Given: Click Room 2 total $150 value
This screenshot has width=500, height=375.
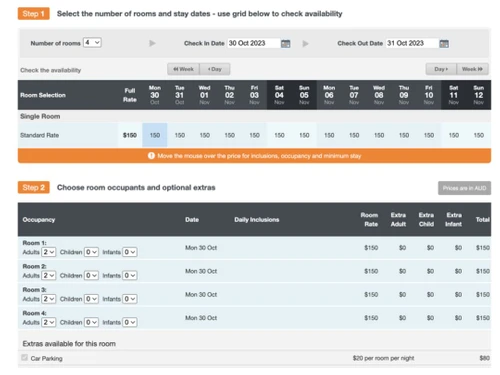Looking at the screenshot, I should click(x=483, y=271).
